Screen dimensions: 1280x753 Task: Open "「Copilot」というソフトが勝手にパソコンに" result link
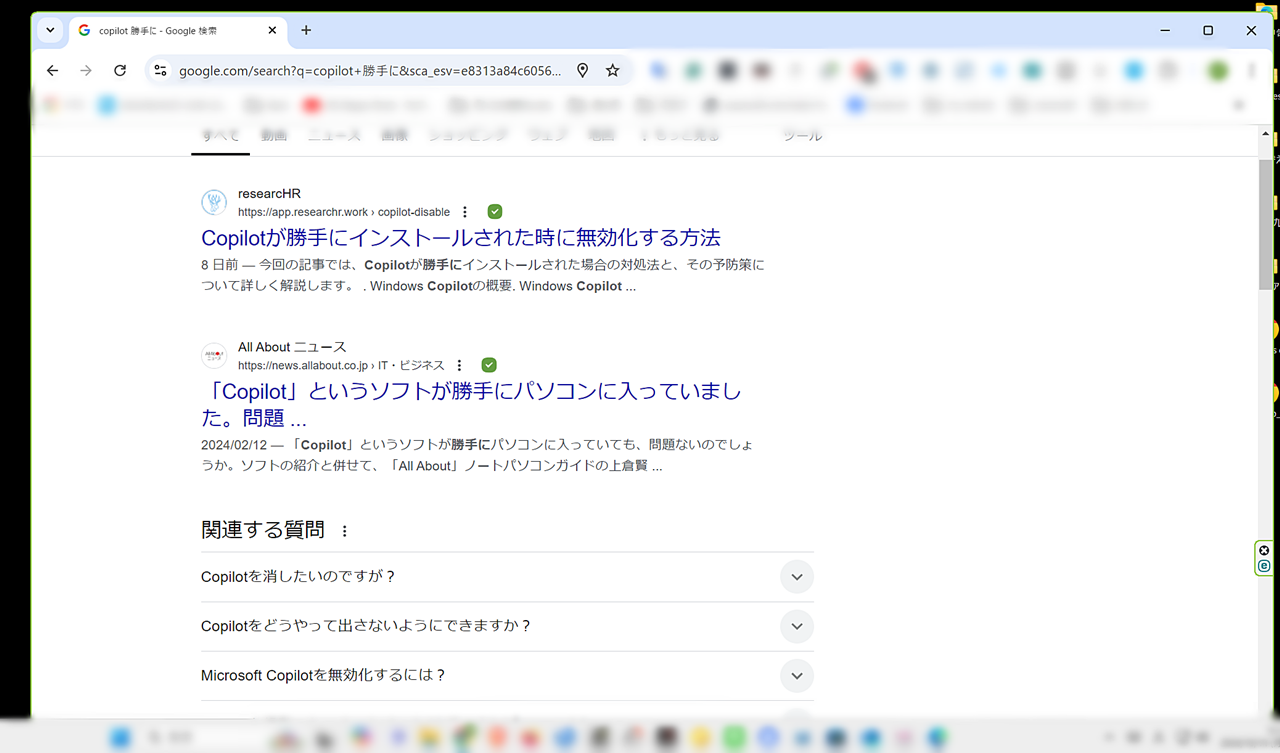[x=471, y=404]
